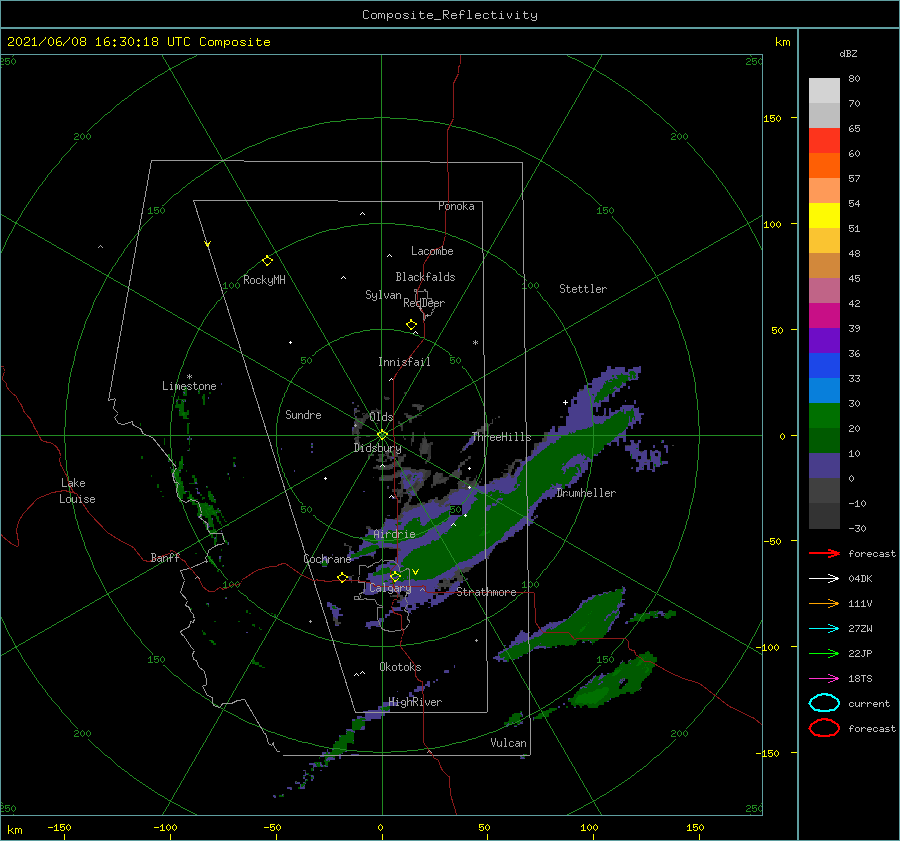Click the Sundre city label
The image size is (900, 841).
(x=303, y=414)
